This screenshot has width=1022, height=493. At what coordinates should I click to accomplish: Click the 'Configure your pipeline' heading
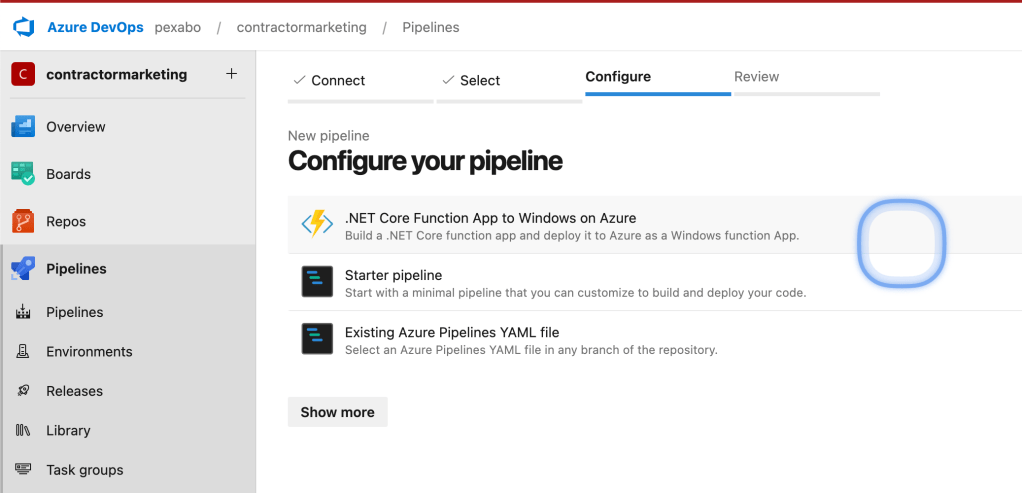pos(425,160)
